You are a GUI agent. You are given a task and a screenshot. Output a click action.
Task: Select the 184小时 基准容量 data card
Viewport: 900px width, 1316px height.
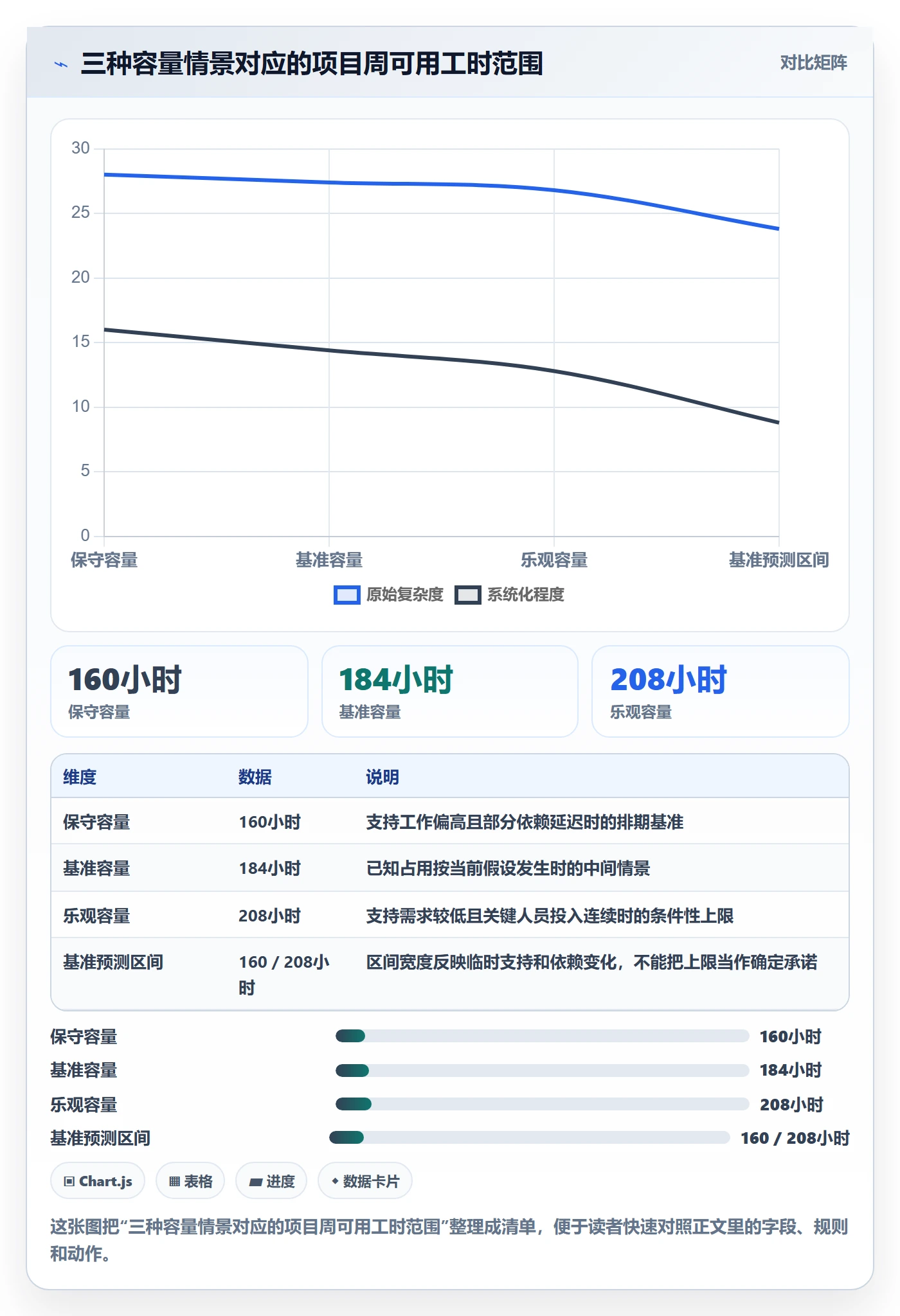(450, 691)
